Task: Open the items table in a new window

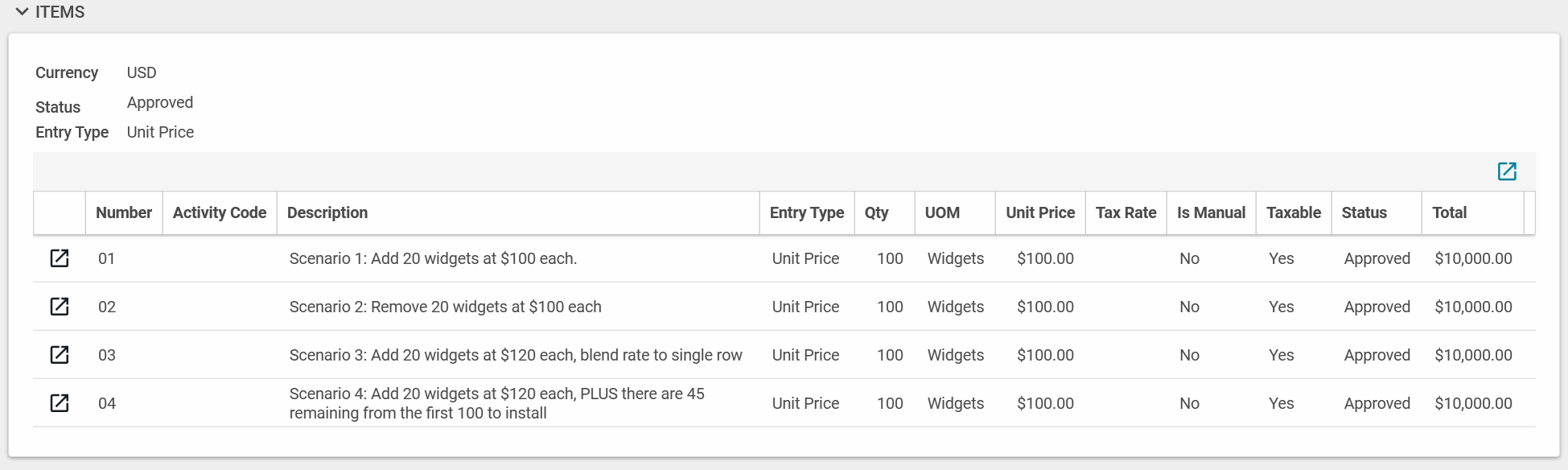Action: 1506,171
